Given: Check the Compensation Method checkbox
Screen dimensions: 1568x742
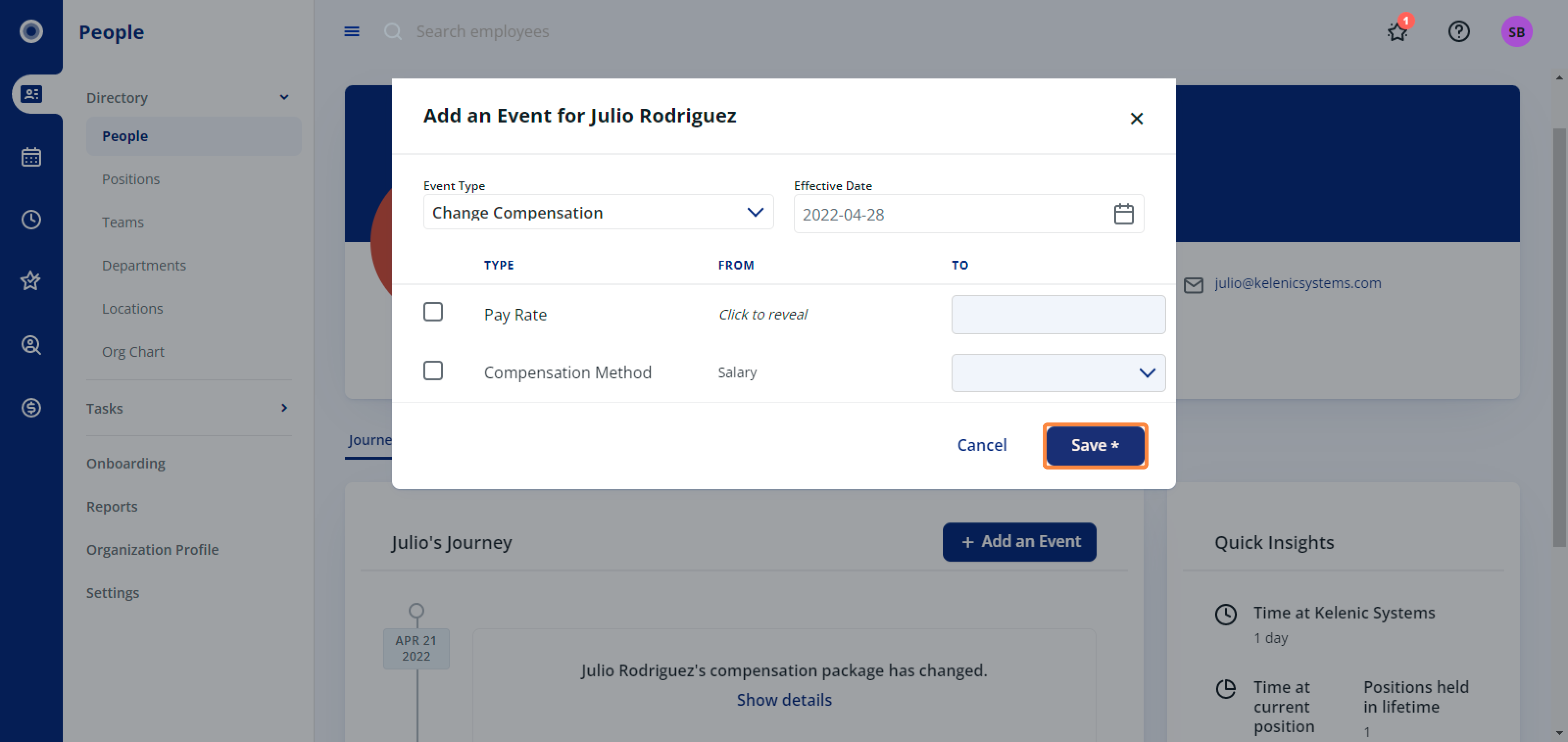Looking at the screenshot, I should [x=433, y=371].
